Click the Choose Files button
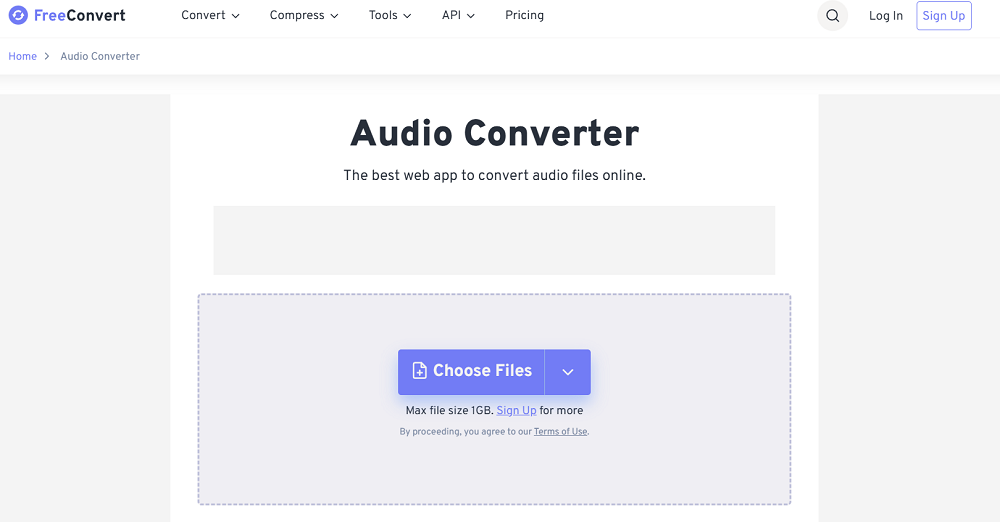This screenshot has height=522, width=1000. [471, 371]
